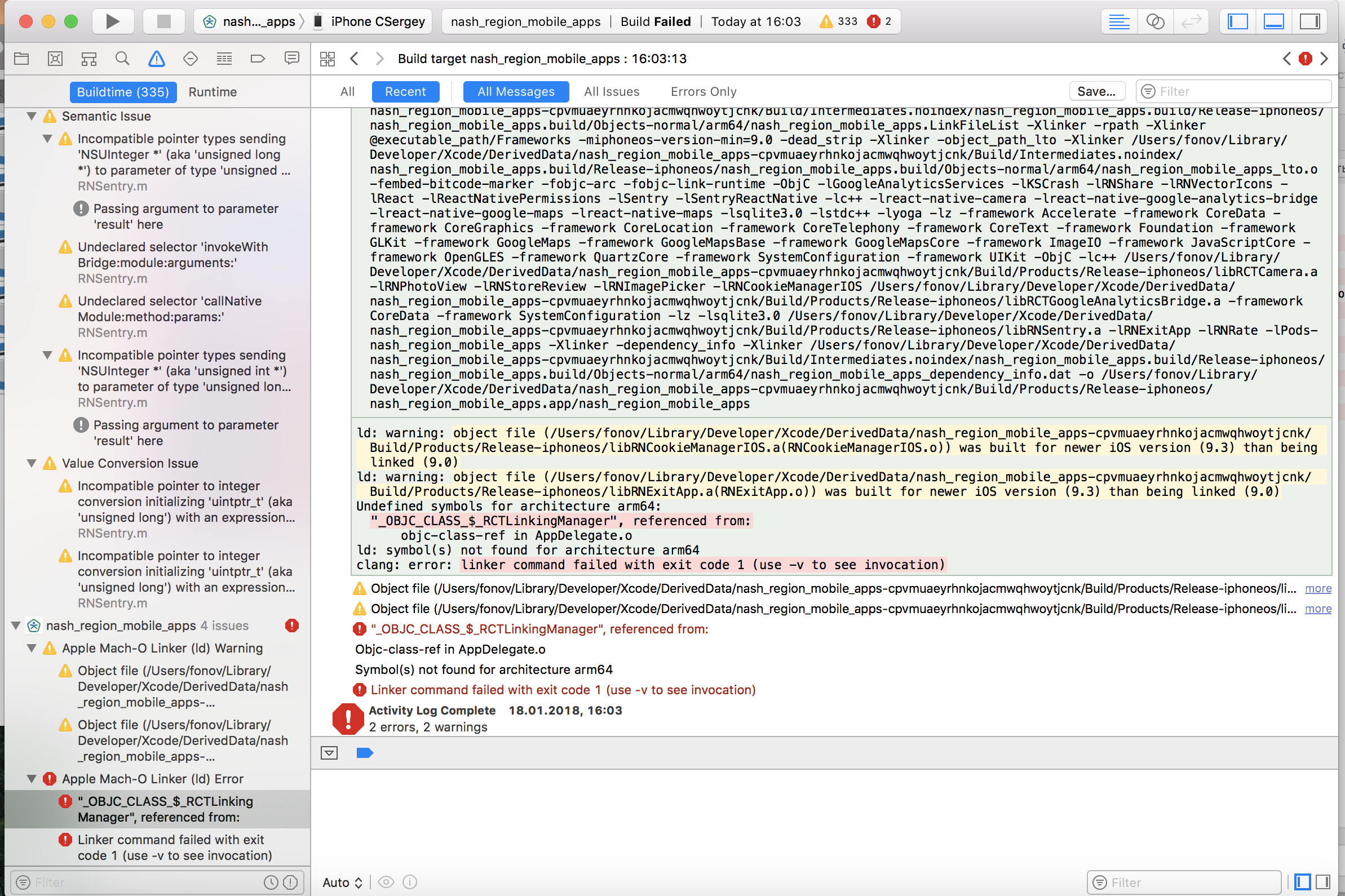Toggle the utilities panel visibility
The width and height of the screenshot is (1345, 896).
1309,22
